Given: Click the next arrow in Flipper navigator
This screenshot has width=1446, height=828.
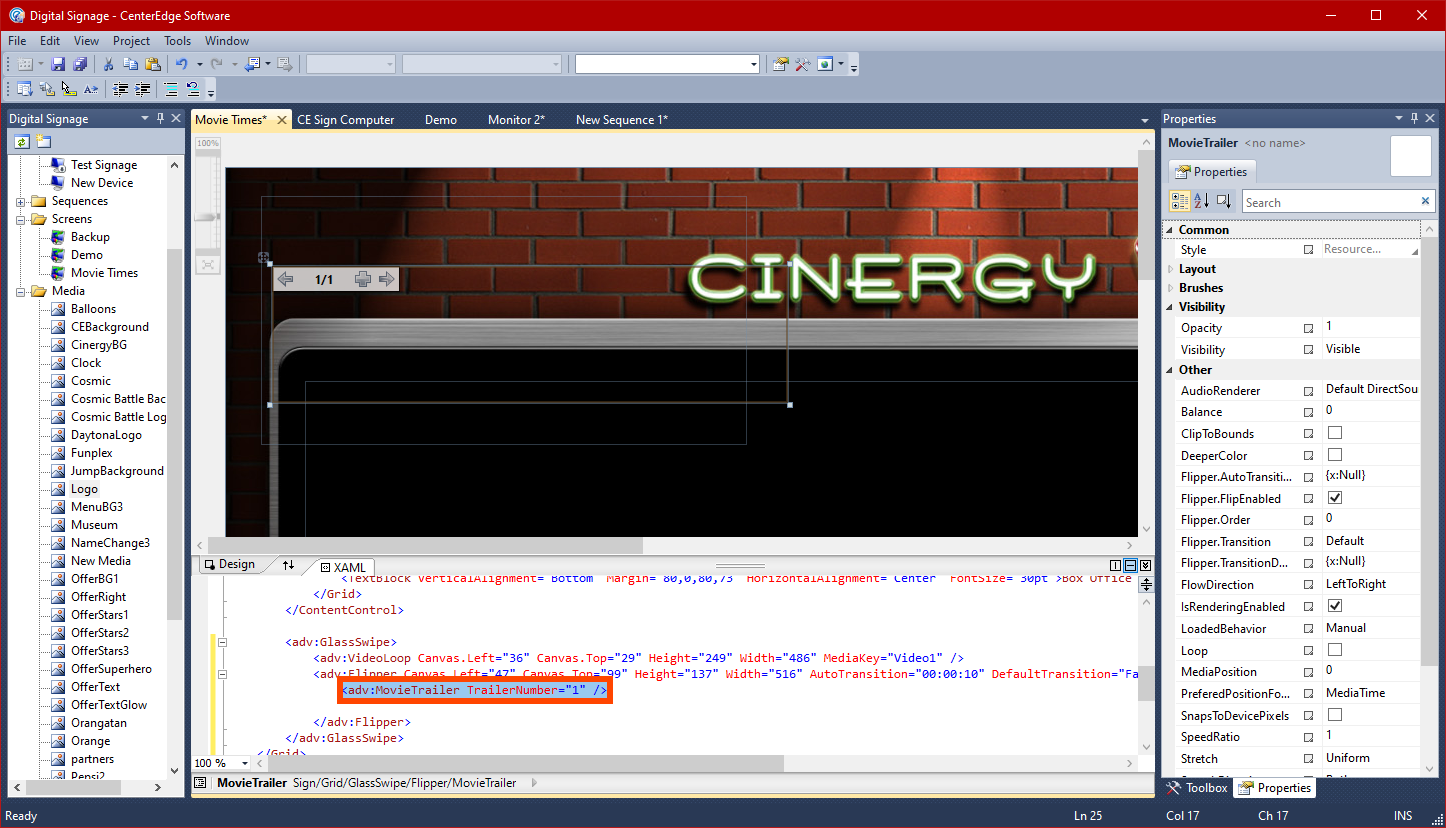Looking at the screenshot, I should 386,279.
